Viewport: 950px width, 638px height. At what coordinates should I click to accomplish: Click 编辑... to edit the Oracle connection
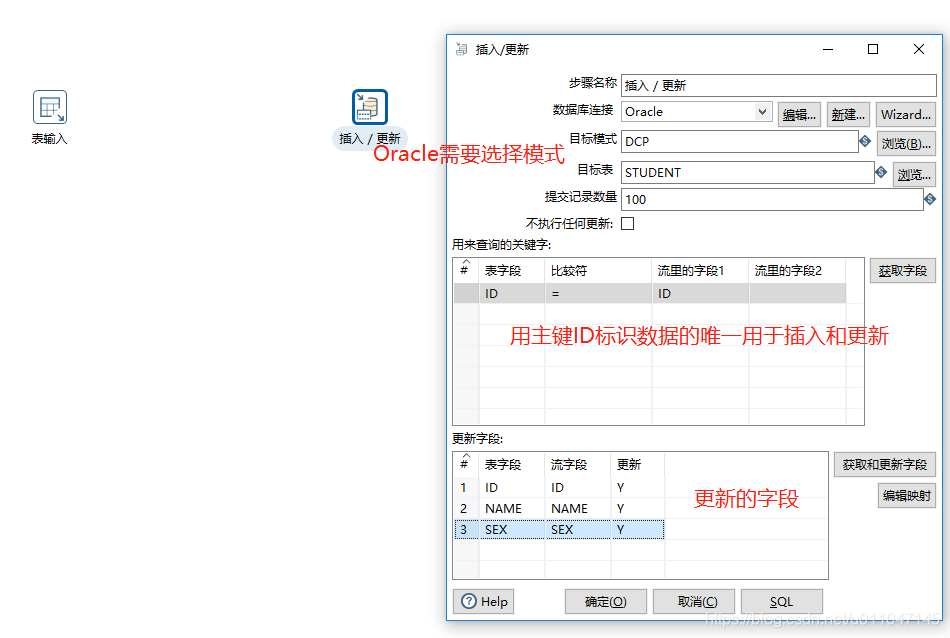click(x=799, y=113)
